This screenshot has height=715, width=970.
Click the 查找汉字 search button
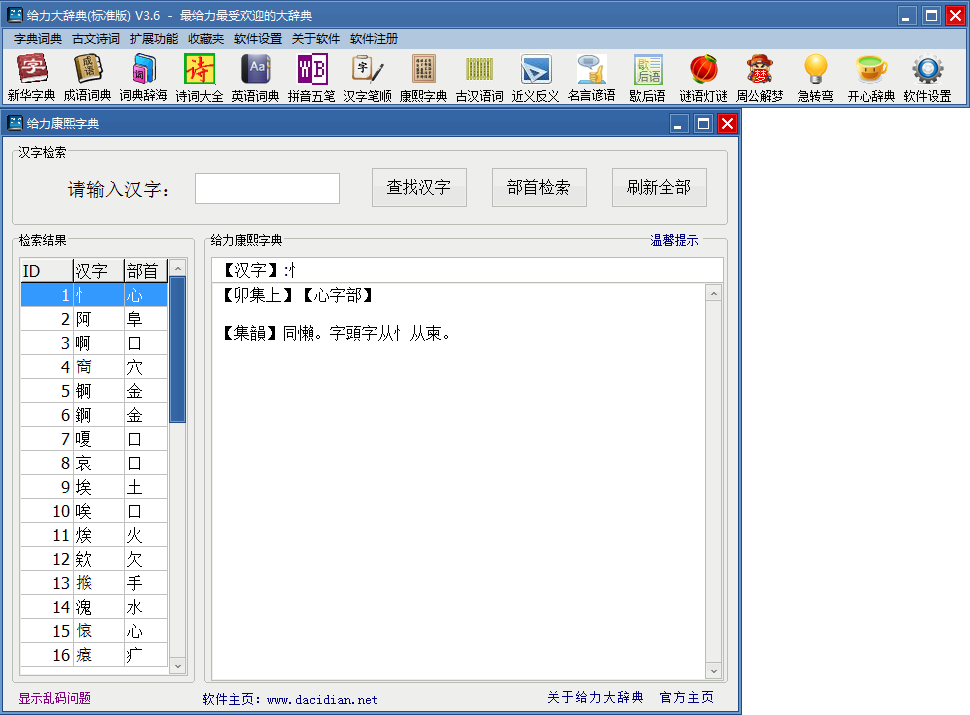[419, 187]
